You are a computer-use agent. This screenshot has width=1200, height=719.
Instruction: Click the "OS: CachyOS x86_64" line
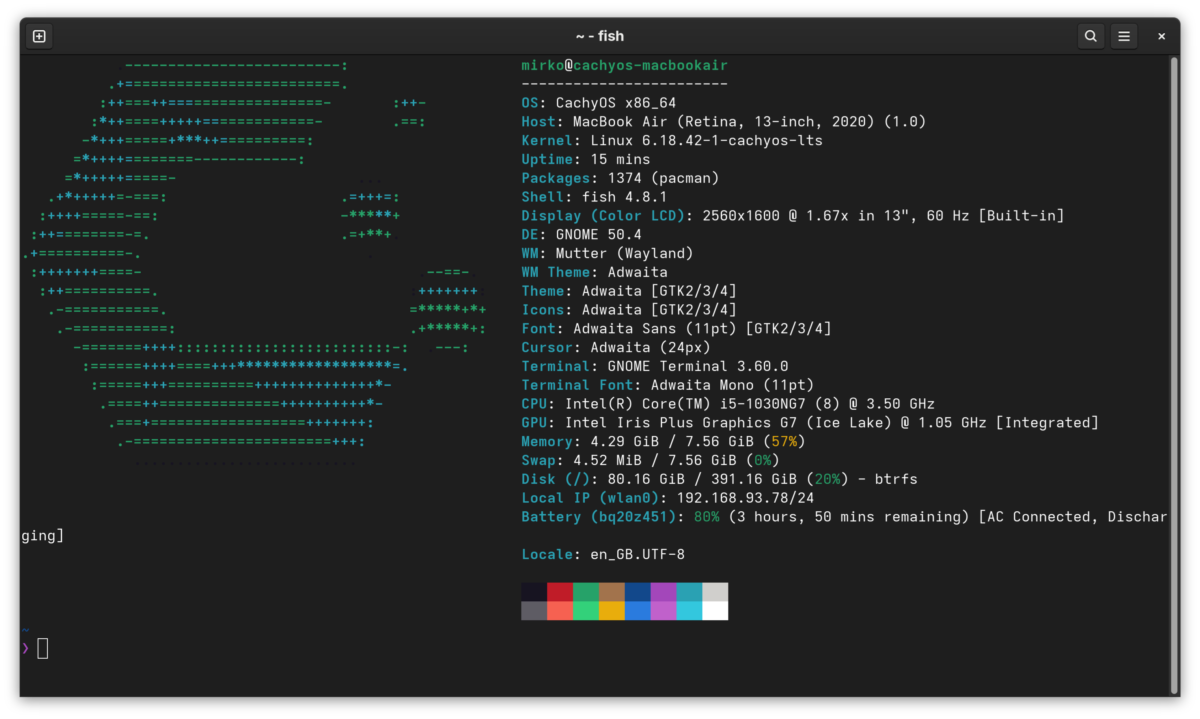point(599,103)
